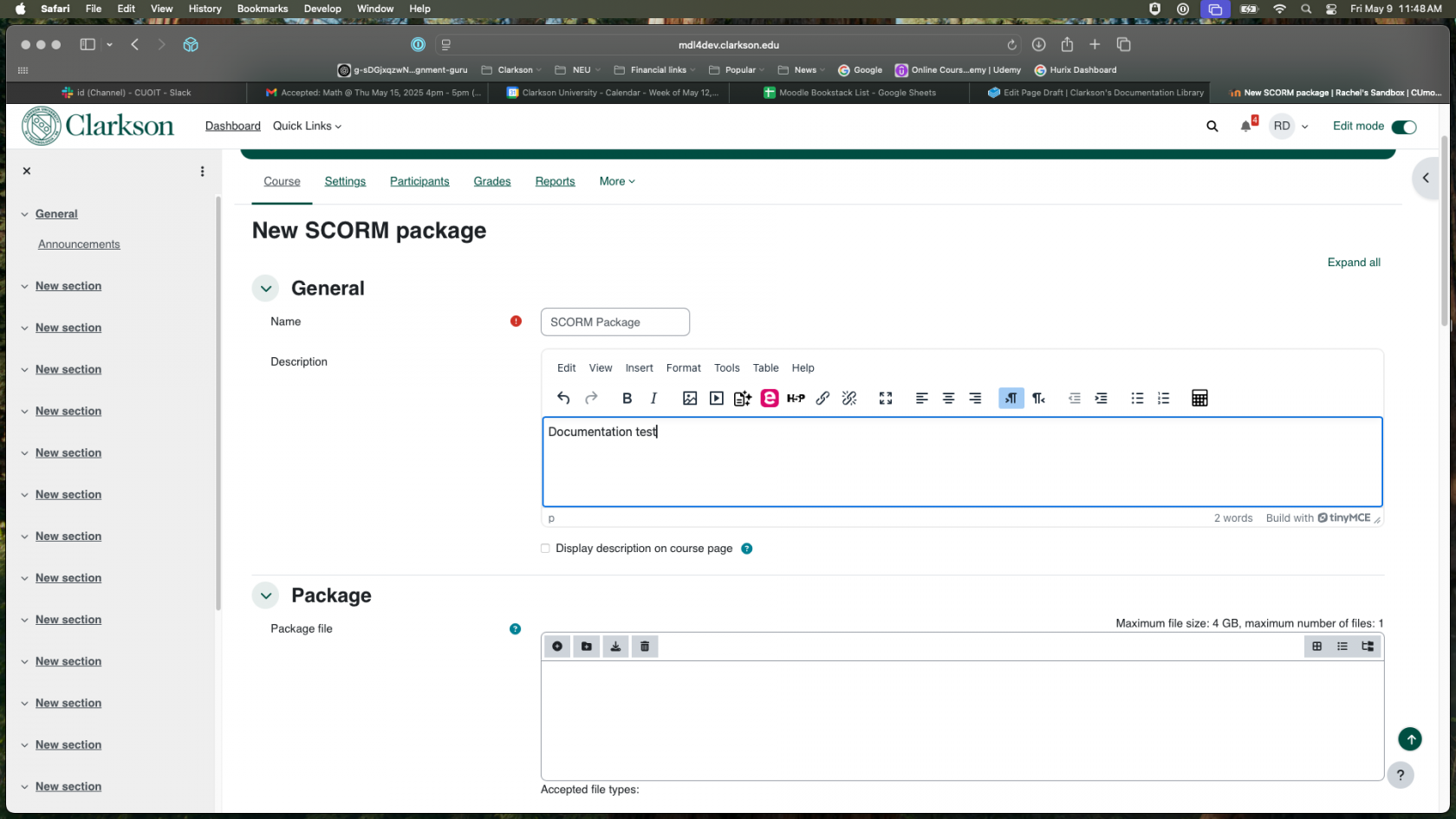
Task: Align text right in editor
Action: pos(975,398)
